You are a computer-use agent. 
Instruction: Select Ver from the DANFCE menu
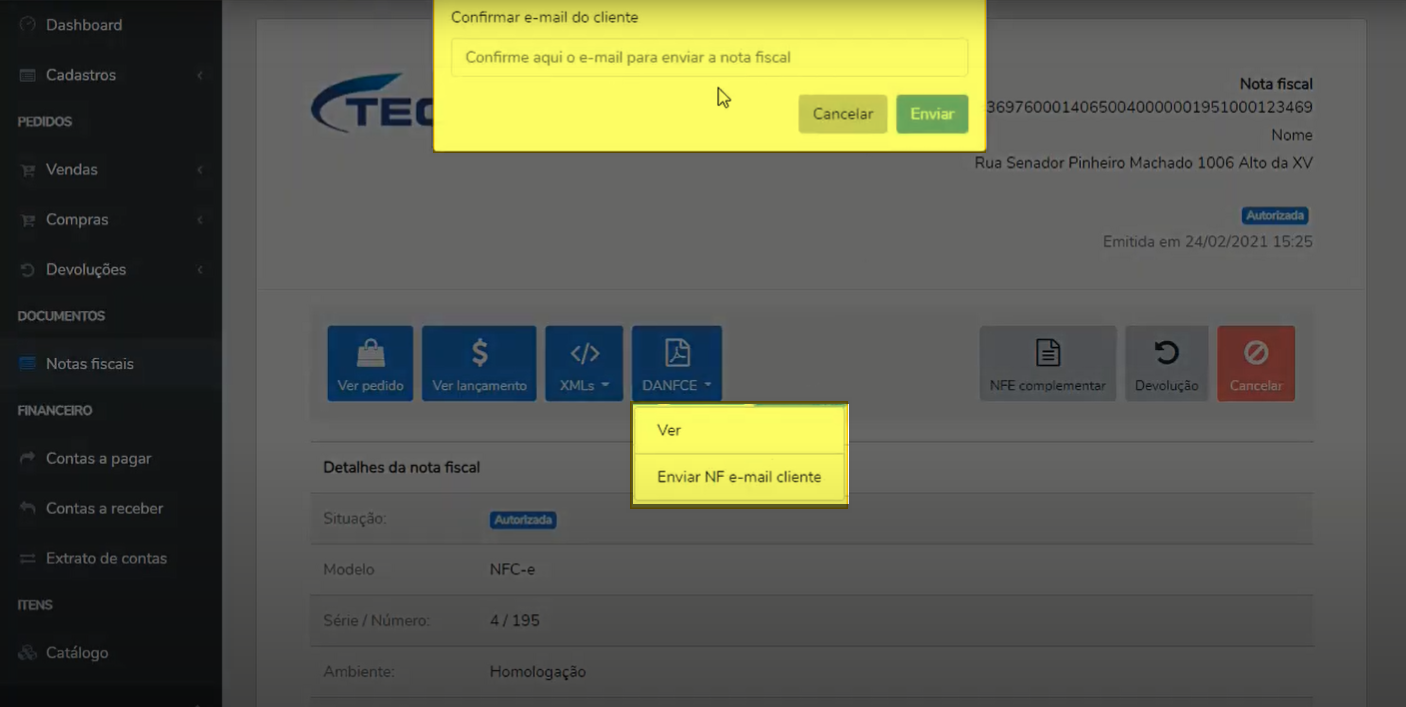[740, 430]
